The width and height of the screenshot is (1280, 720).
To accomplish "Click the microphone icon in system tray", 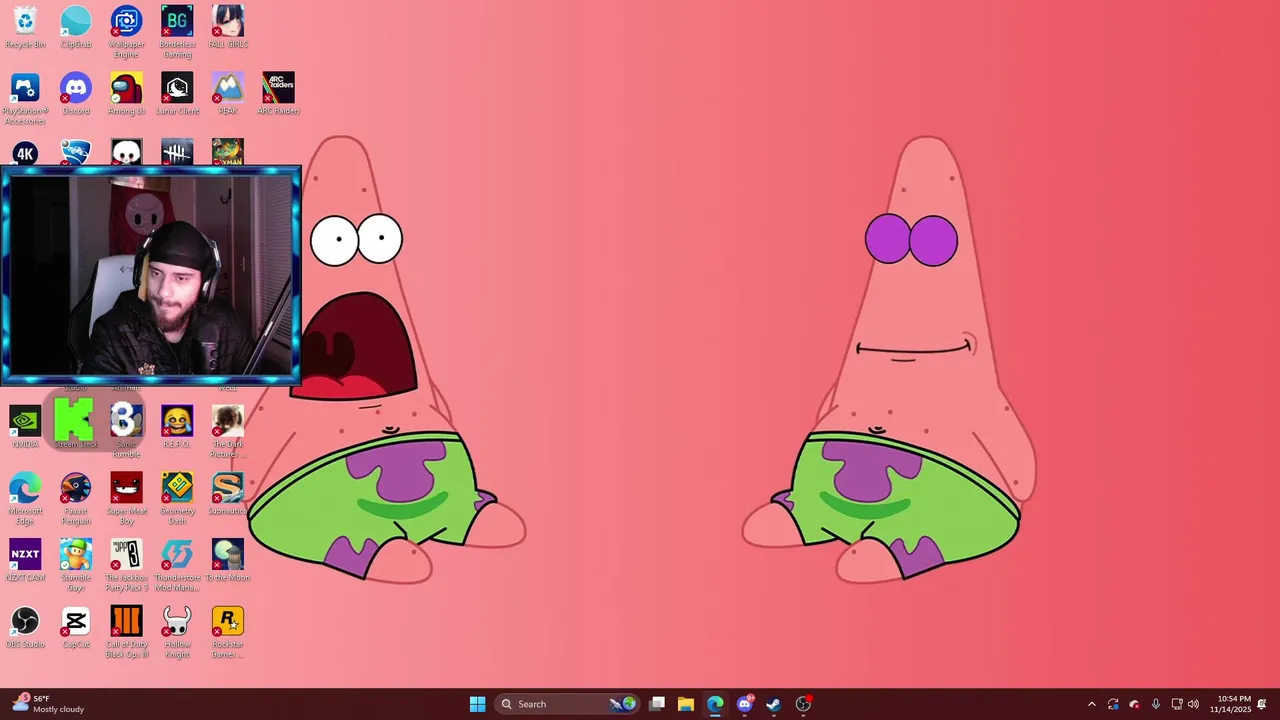I will (1156, 704).
